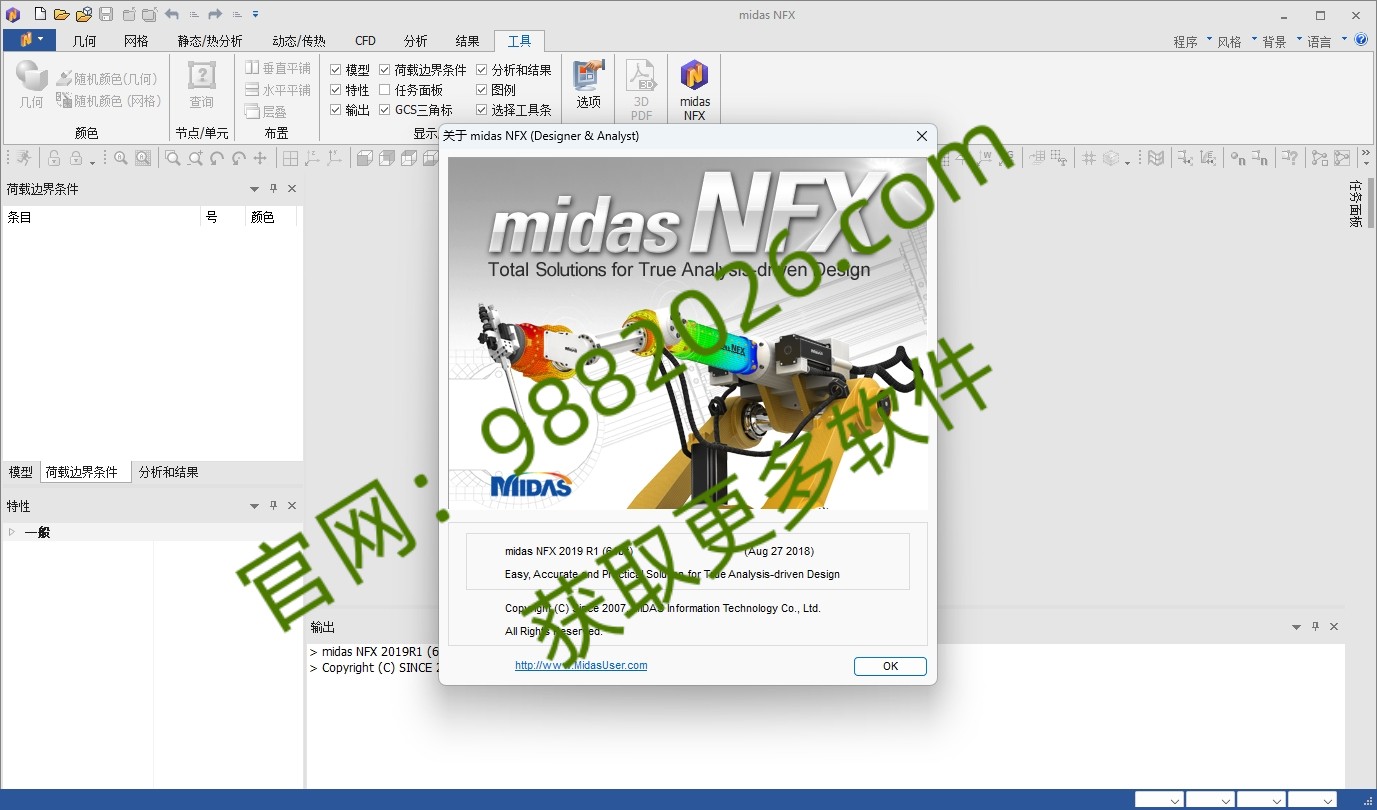
Task: Switch to the 网格 ribbon tab
Action: tap(136, 41)
